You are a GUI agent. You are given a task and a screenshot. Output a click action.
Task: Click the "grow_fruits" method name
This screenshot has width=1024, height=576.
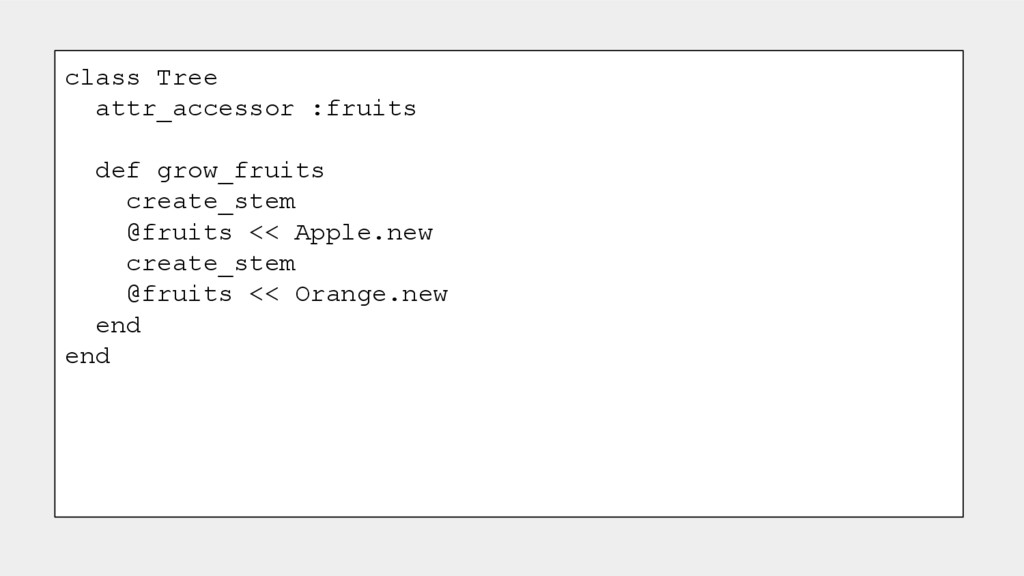pyautogui.click(x=240, y=171)
